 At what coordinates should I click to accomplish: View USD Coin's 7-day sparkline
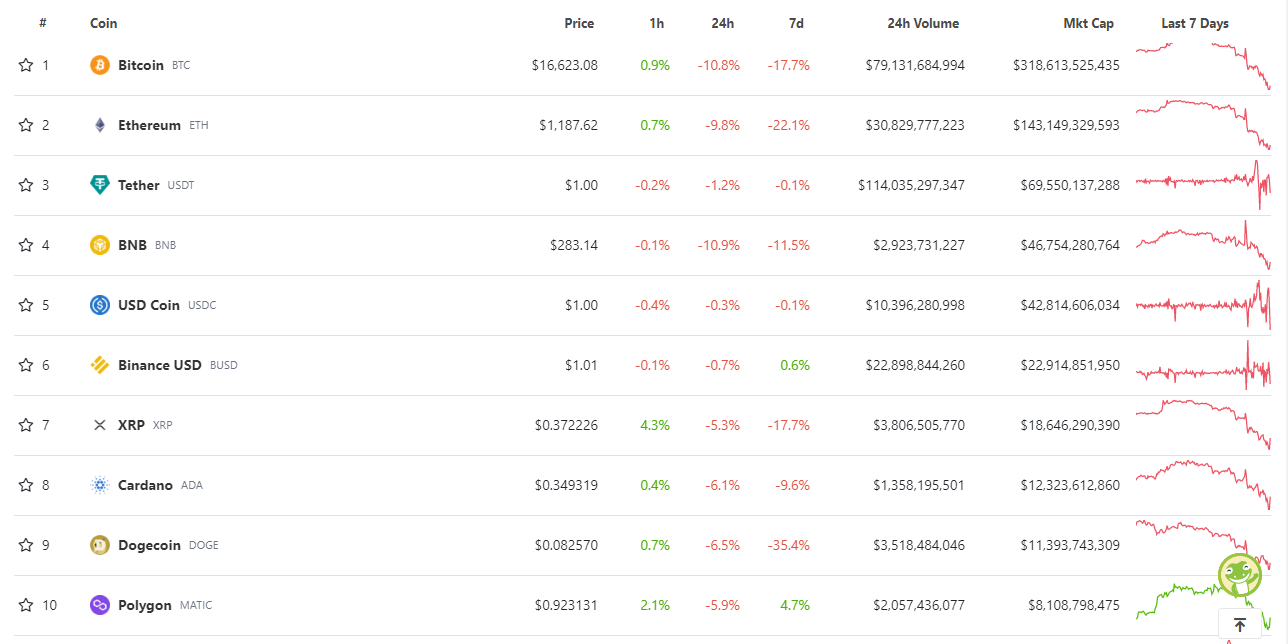tap(1203, 304)
